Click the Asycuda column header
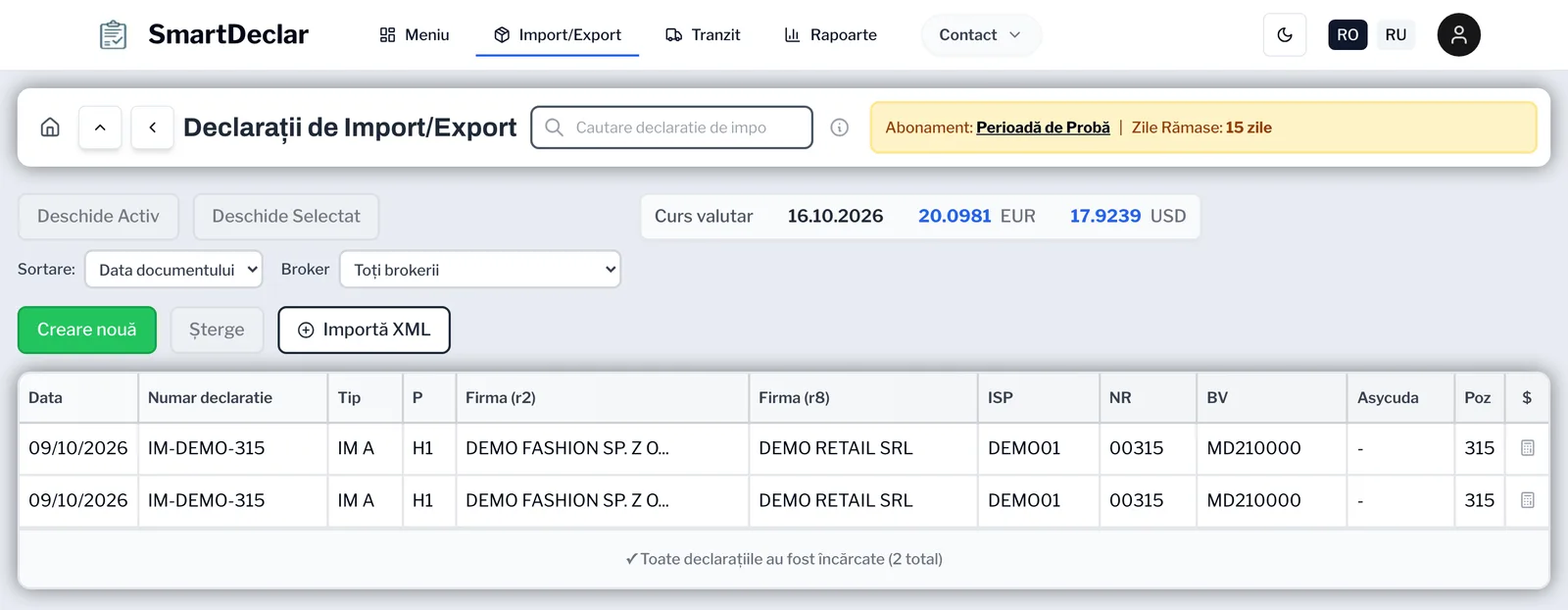This screenshot has height=610, width=1568. point(1401,397)
